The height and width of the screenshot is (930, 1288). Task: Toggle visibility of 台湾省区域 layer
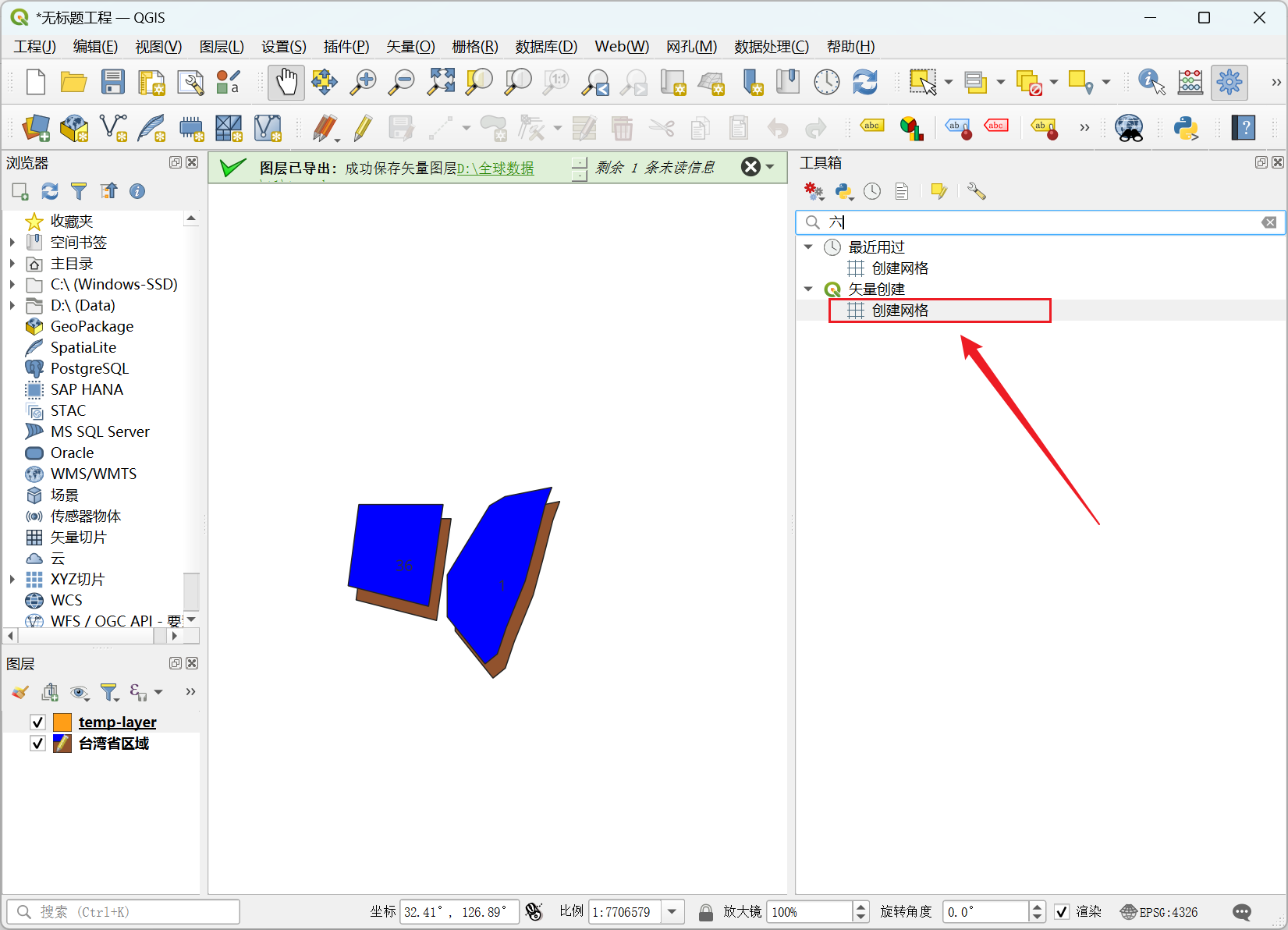pyautogui.click(x=37, y=743)
